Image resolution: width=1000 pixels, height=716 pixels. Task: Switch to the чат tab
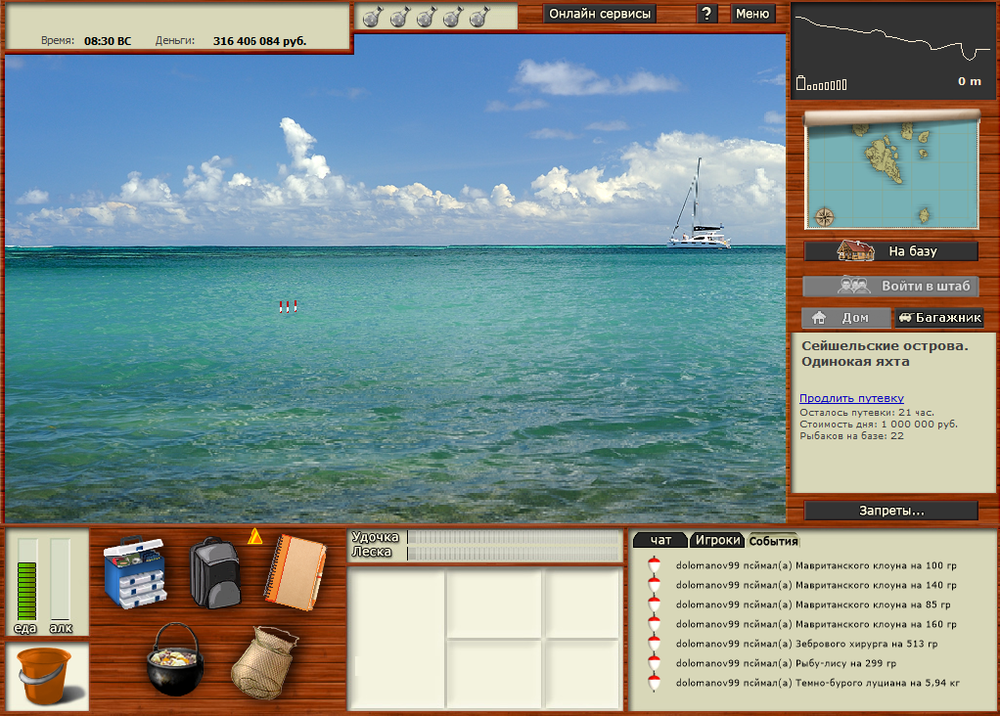tap(660, 540)
